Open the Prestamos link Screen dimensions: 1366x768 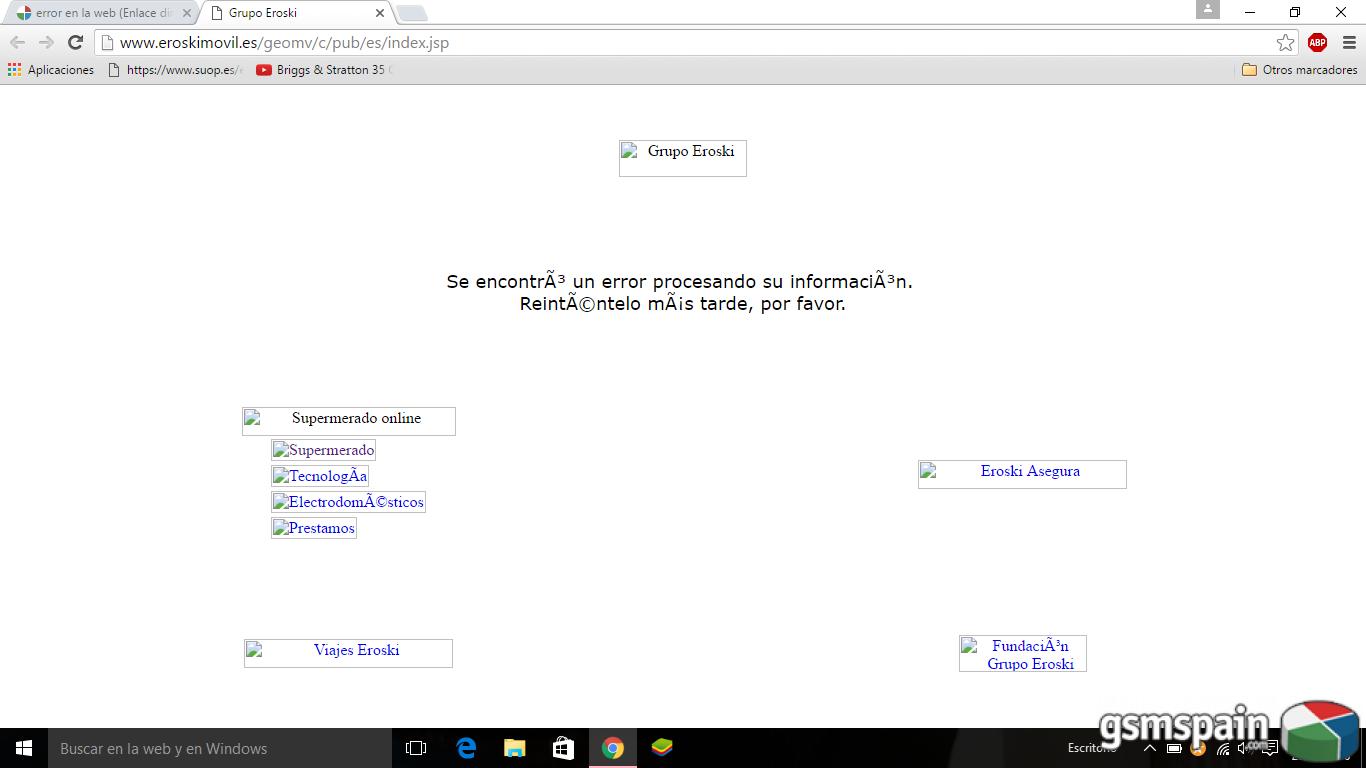point(314,528)
